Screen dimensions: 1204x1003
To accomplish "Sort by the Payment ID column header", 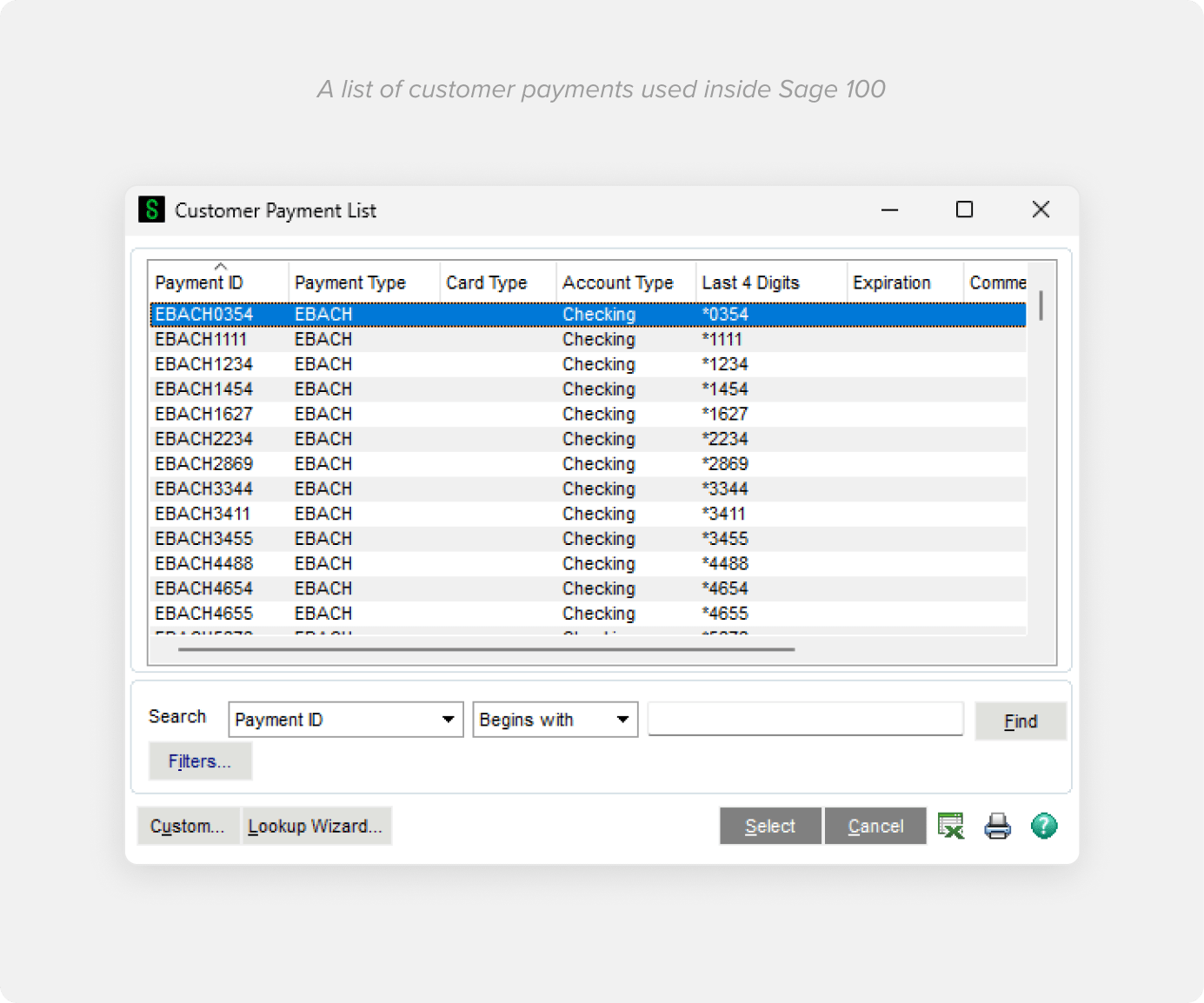I will coord(201,282).
